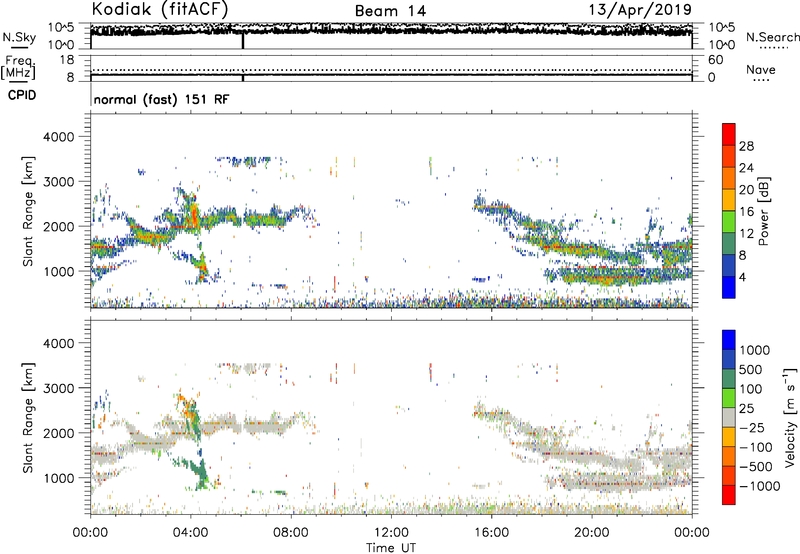Click the "Time UT" axis title
Image resolution: width=800 pixels, height=554 pixels.
tap(391, 548)
